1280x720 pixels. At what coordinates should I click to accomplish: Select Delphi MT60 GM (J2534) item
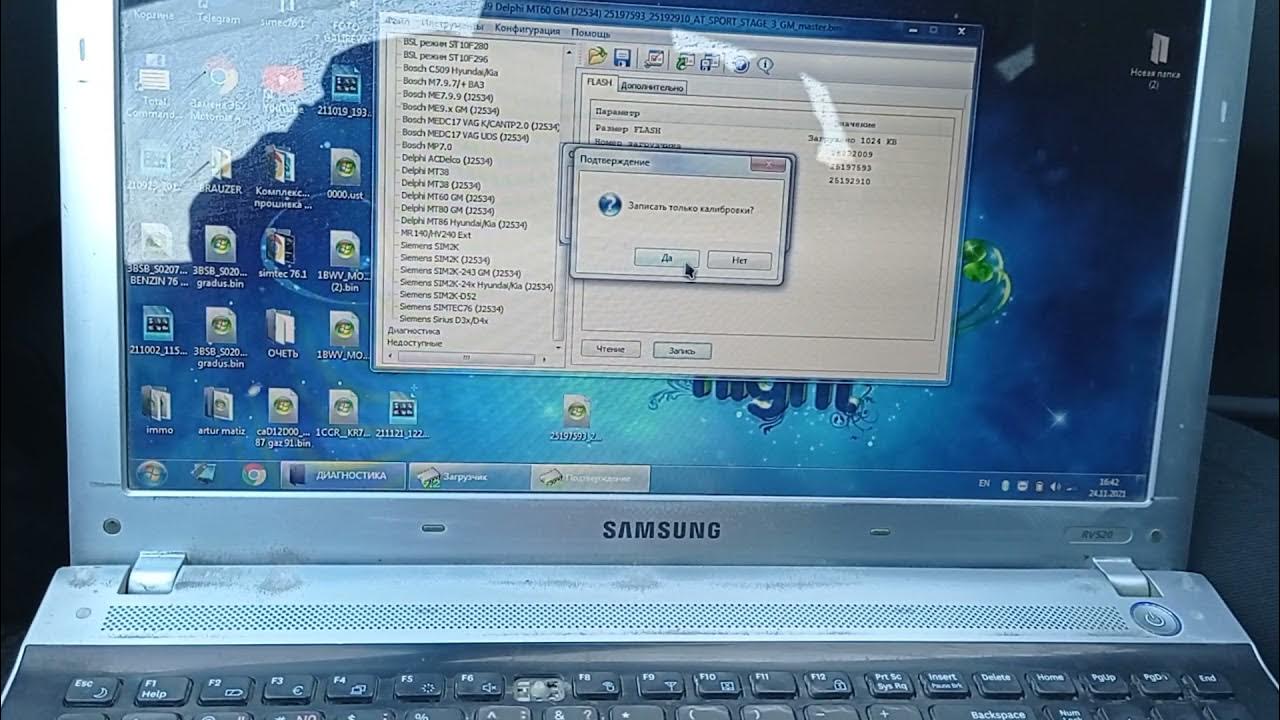[447, 198]
